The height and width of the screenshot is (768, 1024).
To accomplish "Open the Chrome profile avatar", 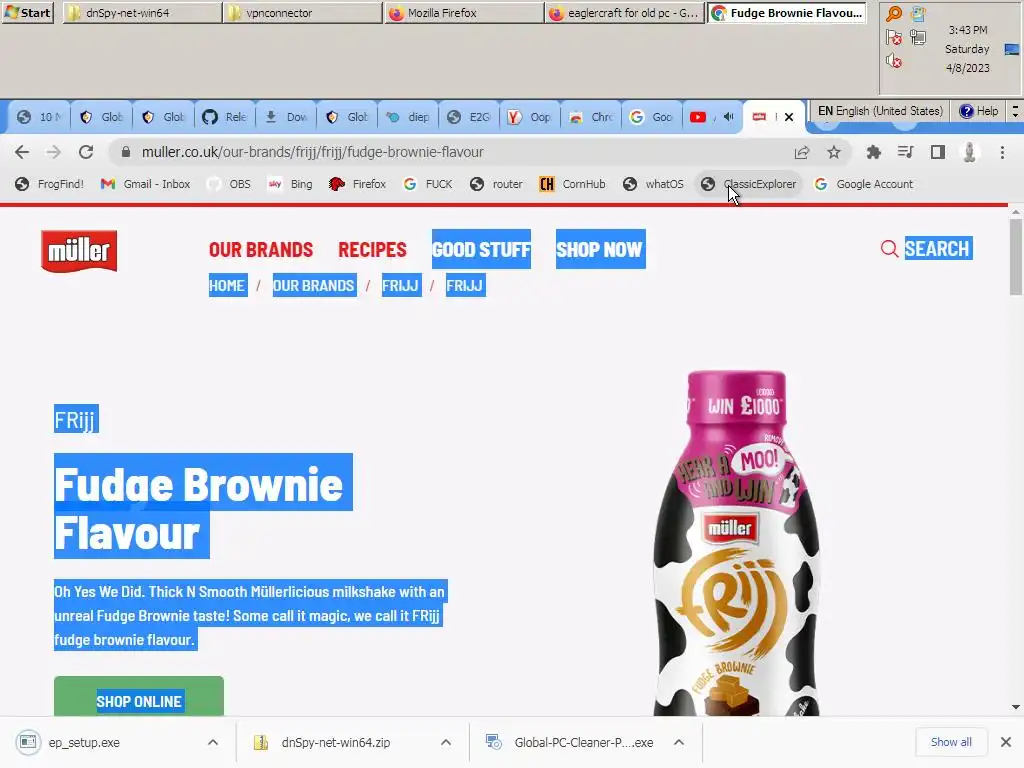I will point(970,152).
